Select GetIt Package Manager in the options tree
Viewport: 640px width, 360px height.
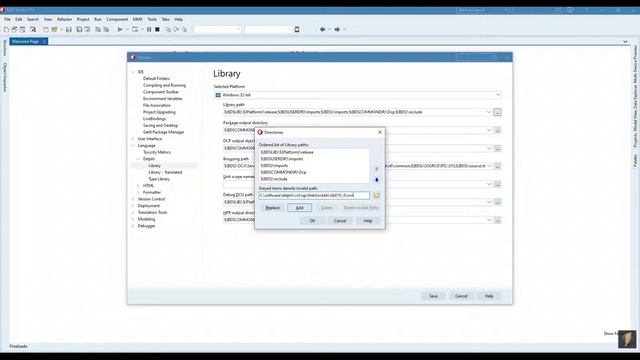click(163, 132)
